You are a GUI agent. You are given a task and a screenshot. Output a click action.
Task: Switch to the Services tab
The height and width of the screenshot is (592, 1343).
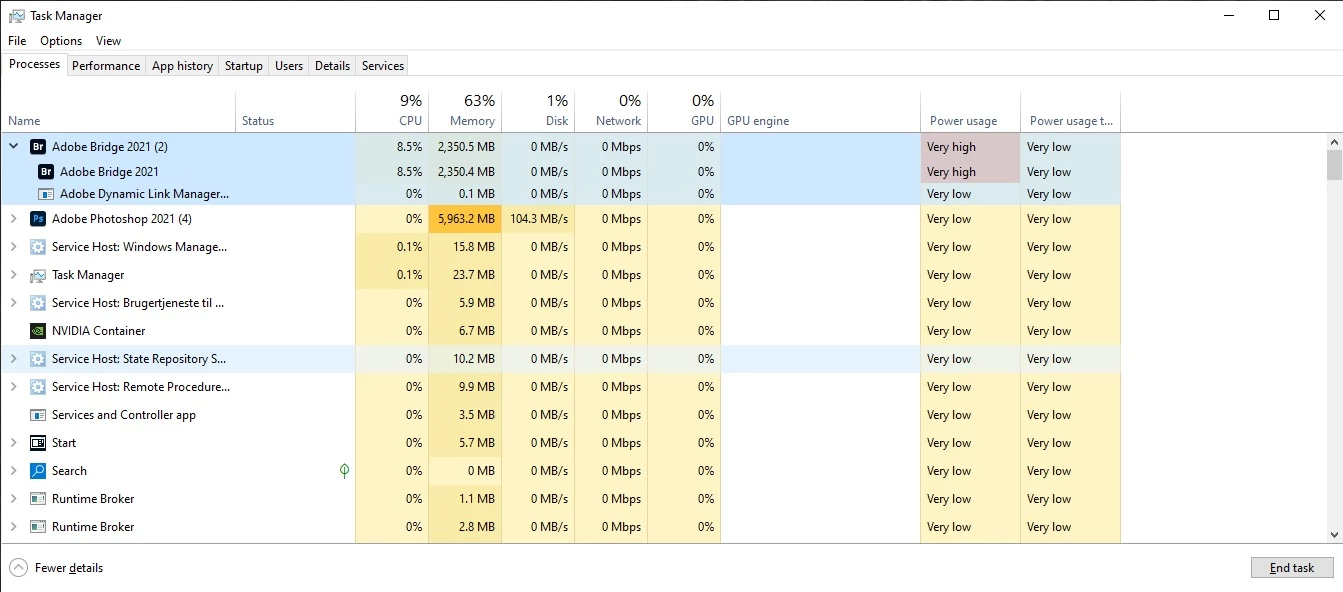pyautogui.click(x=383, y=65)
